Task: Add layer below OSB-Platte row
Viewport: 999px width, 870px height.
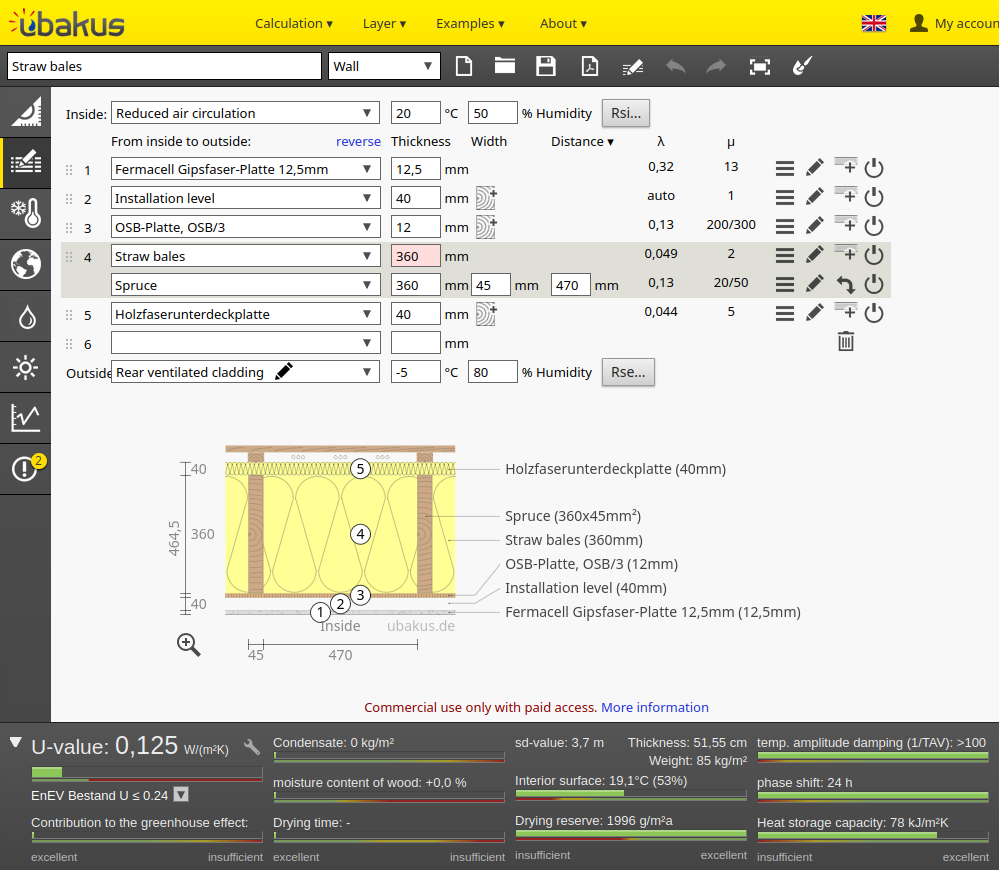Action: click(x=845, y=224)
